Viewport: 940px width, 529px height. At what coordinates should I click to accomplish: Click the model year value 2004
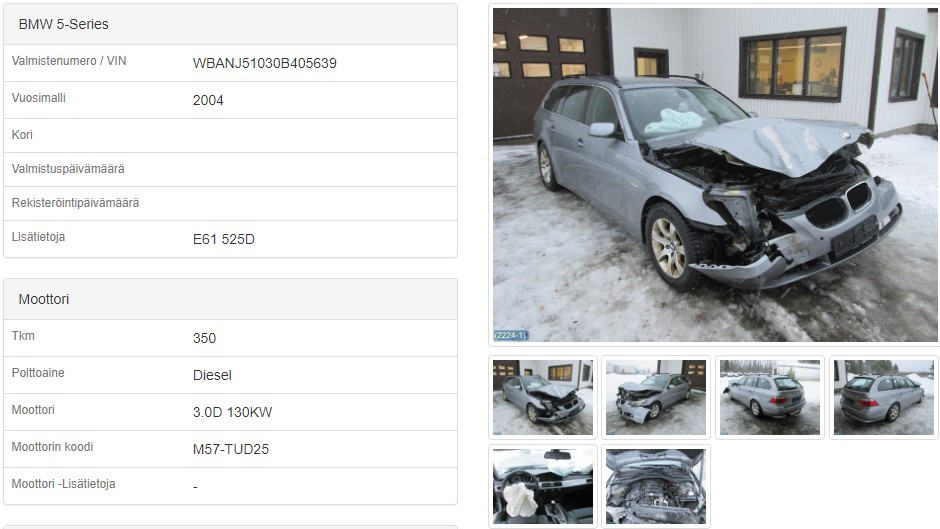[x=208, y=100]
